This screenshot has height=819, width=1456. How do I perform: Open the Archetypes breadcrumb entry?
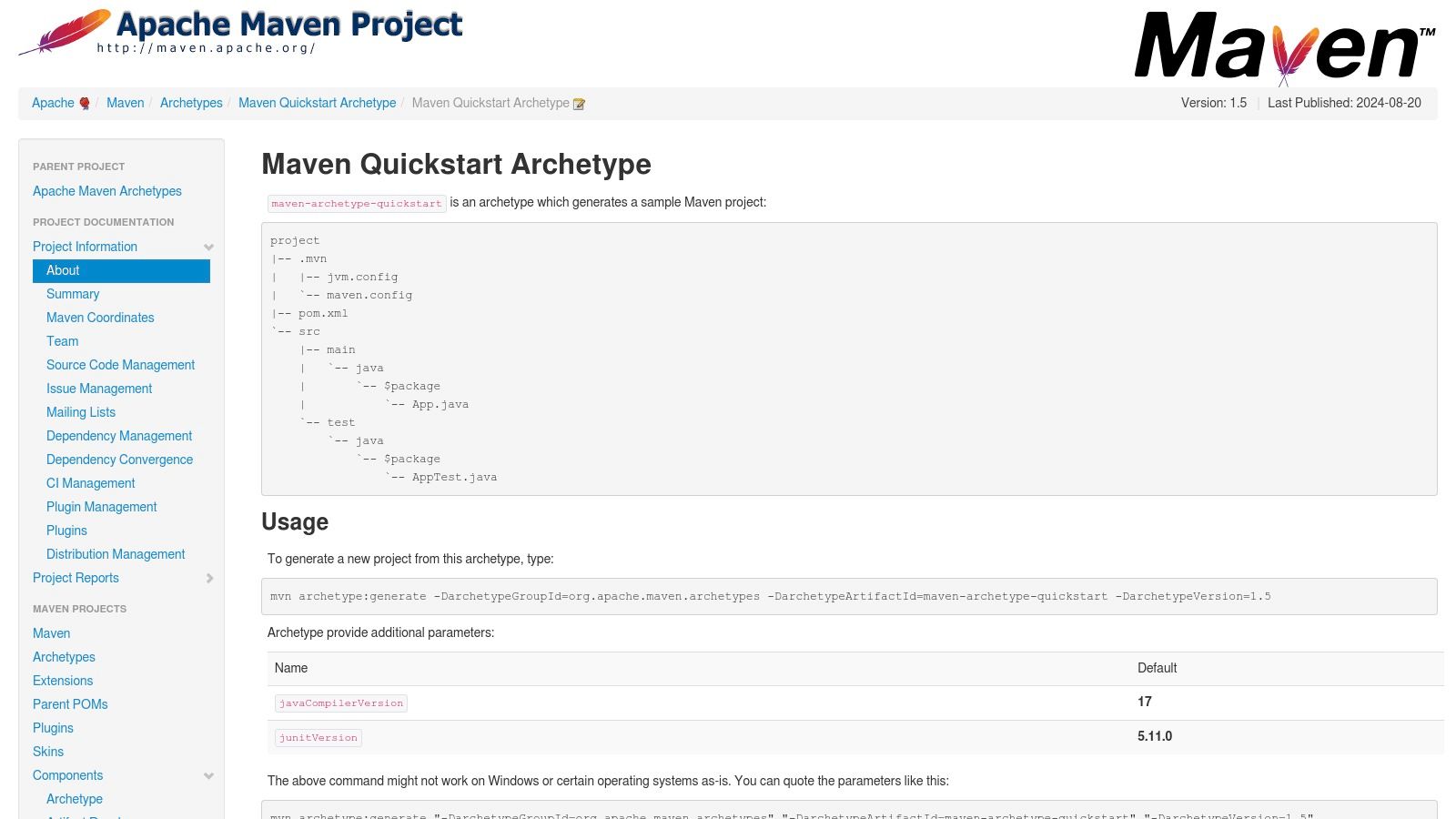[x=191, y=103]
